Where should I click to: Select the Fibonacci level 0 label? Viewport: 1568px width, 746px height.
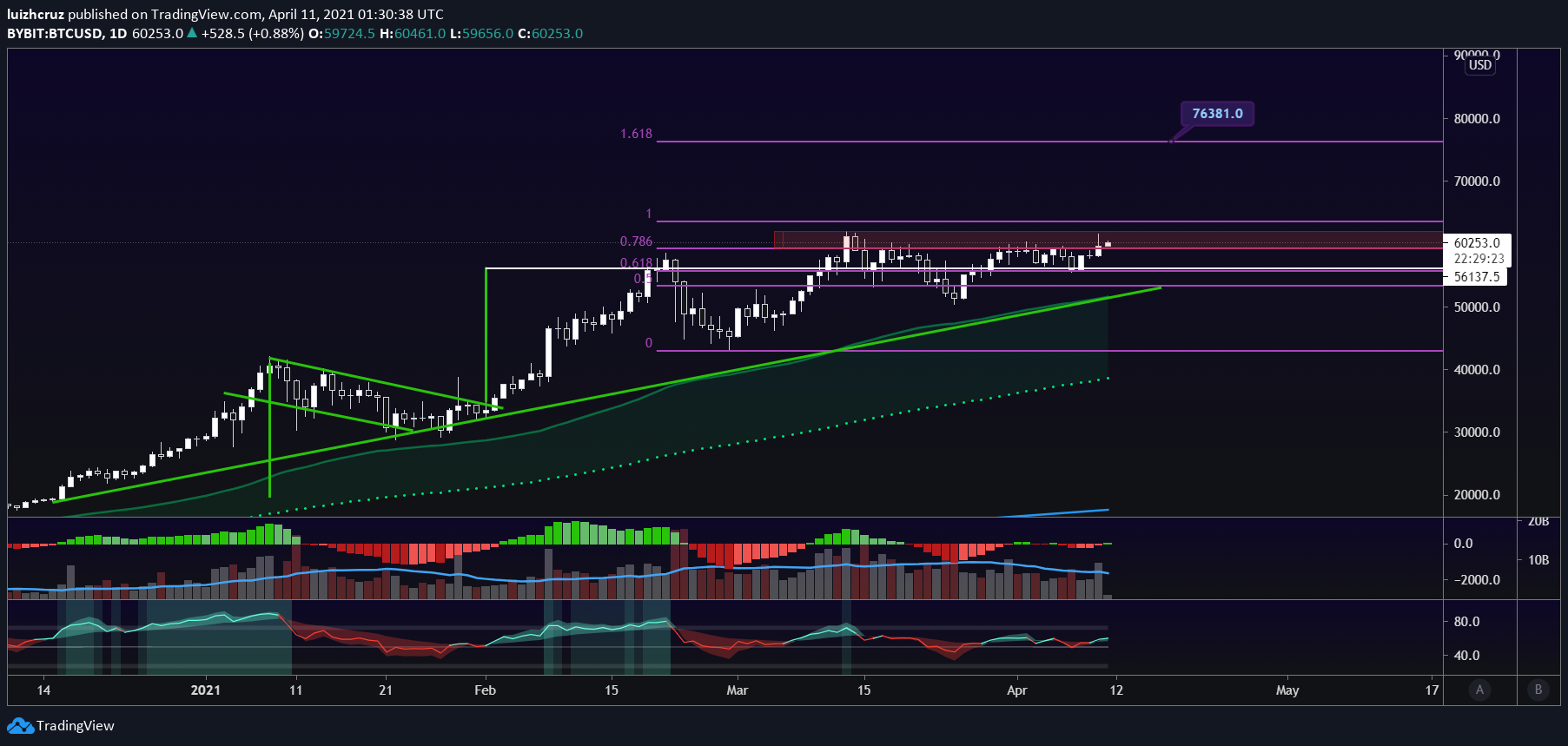coord(648,343)
